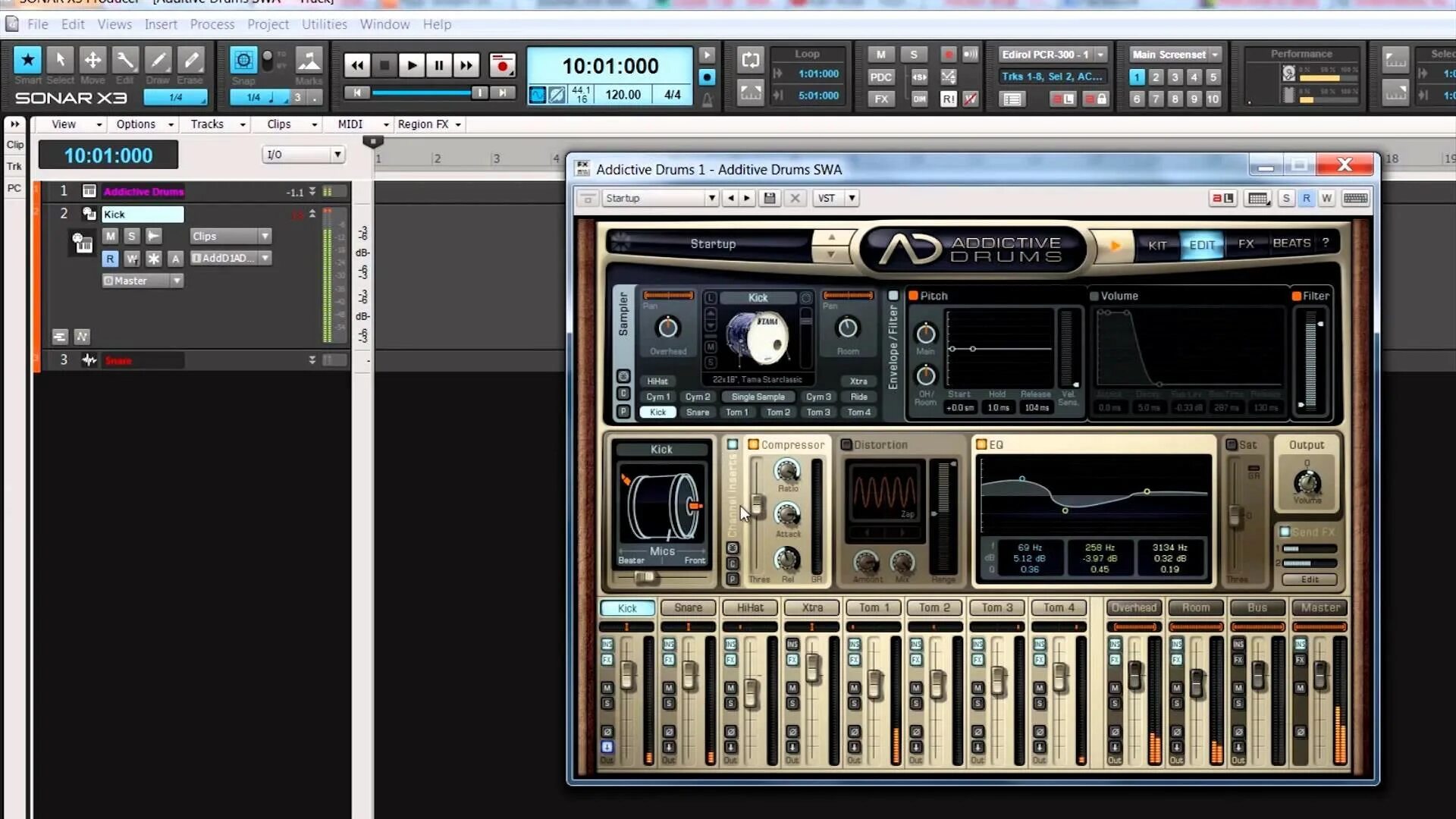Expand the I/O dropdown in track view
The width and height of the screenshot is (1456, 819).
pyautogui.click(x=337, y=155)
